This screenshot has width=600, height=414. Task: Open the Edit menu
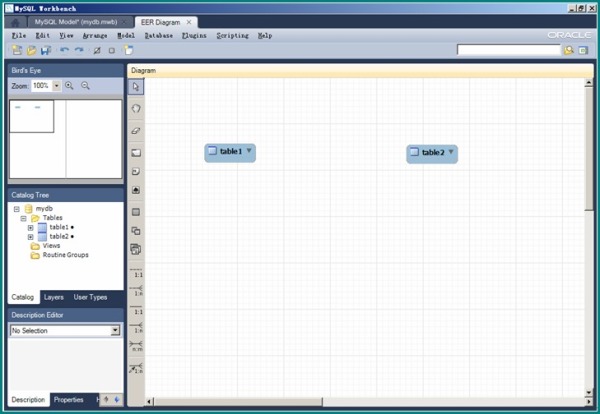42,36
